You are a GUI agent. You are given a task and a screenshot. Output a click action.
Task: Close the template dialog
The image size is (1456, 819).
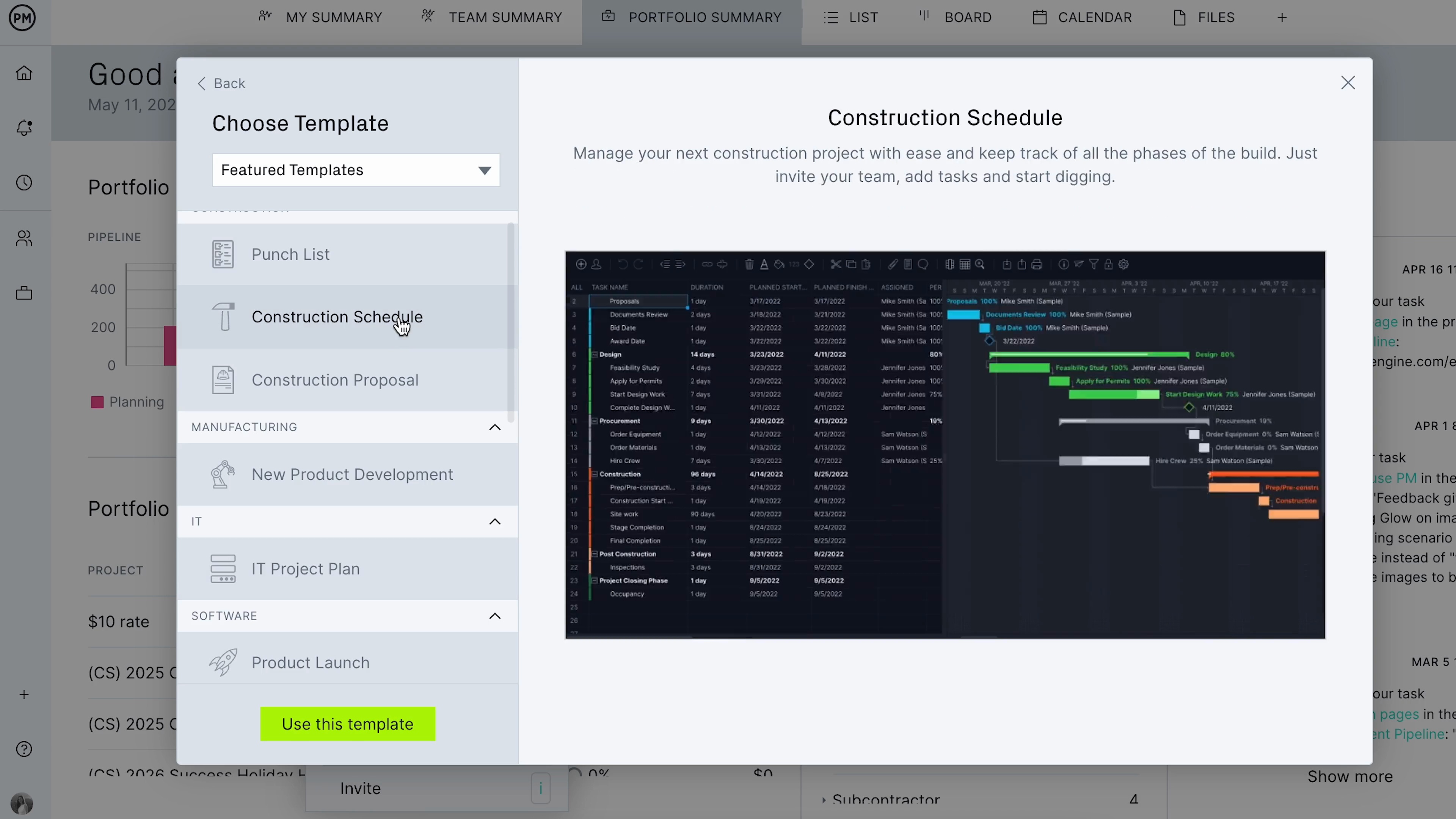tap(1348, 83)
